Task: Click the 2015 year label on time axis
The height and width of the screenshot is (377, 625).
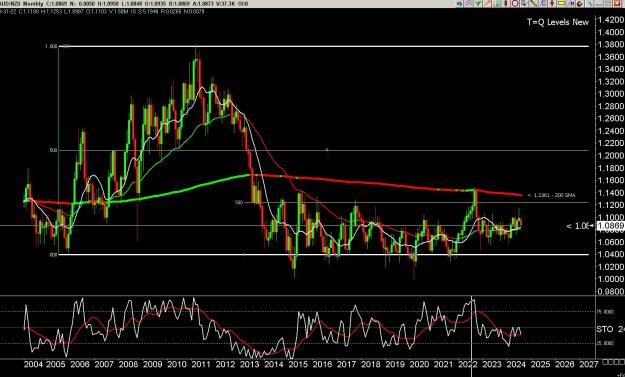Action: [299, 364]
